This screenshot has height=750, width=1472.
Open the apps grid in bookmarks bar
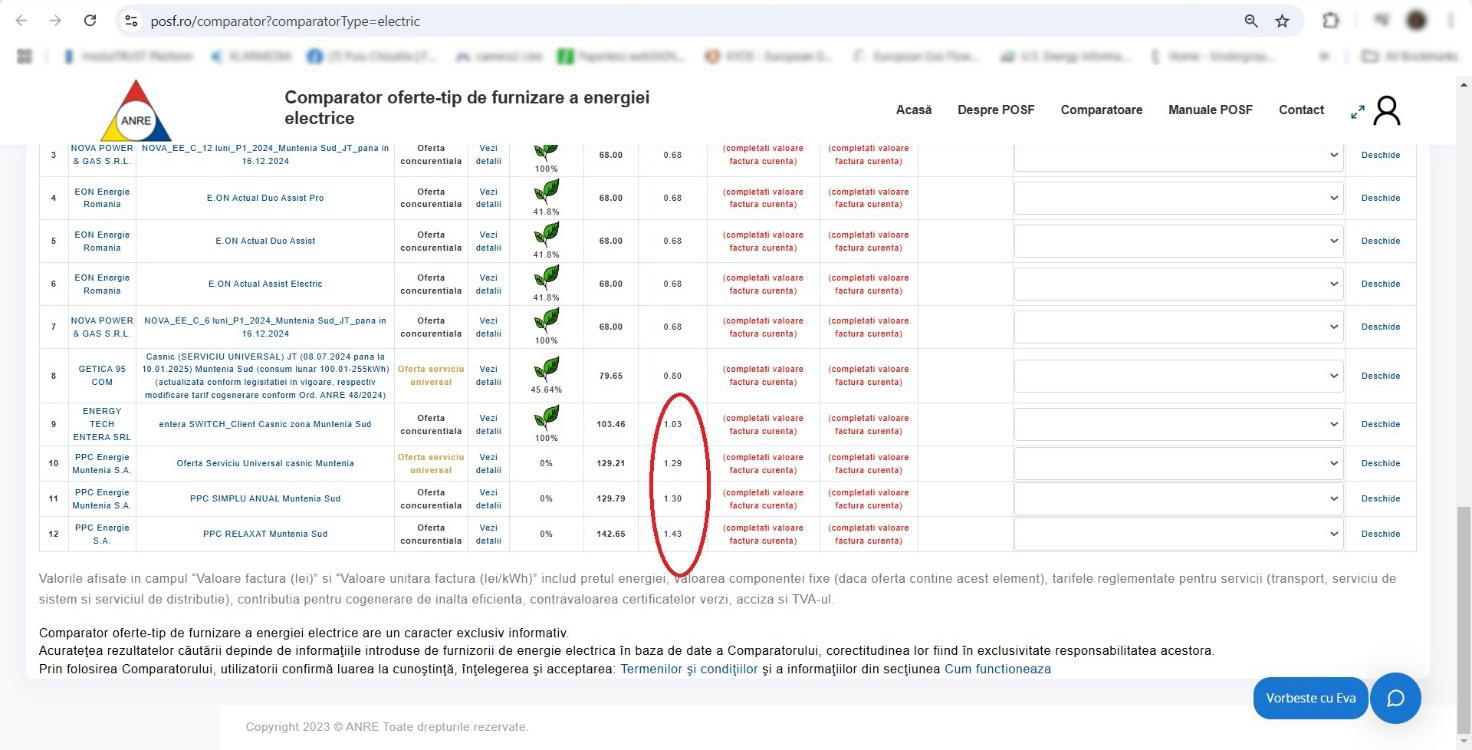25,56
